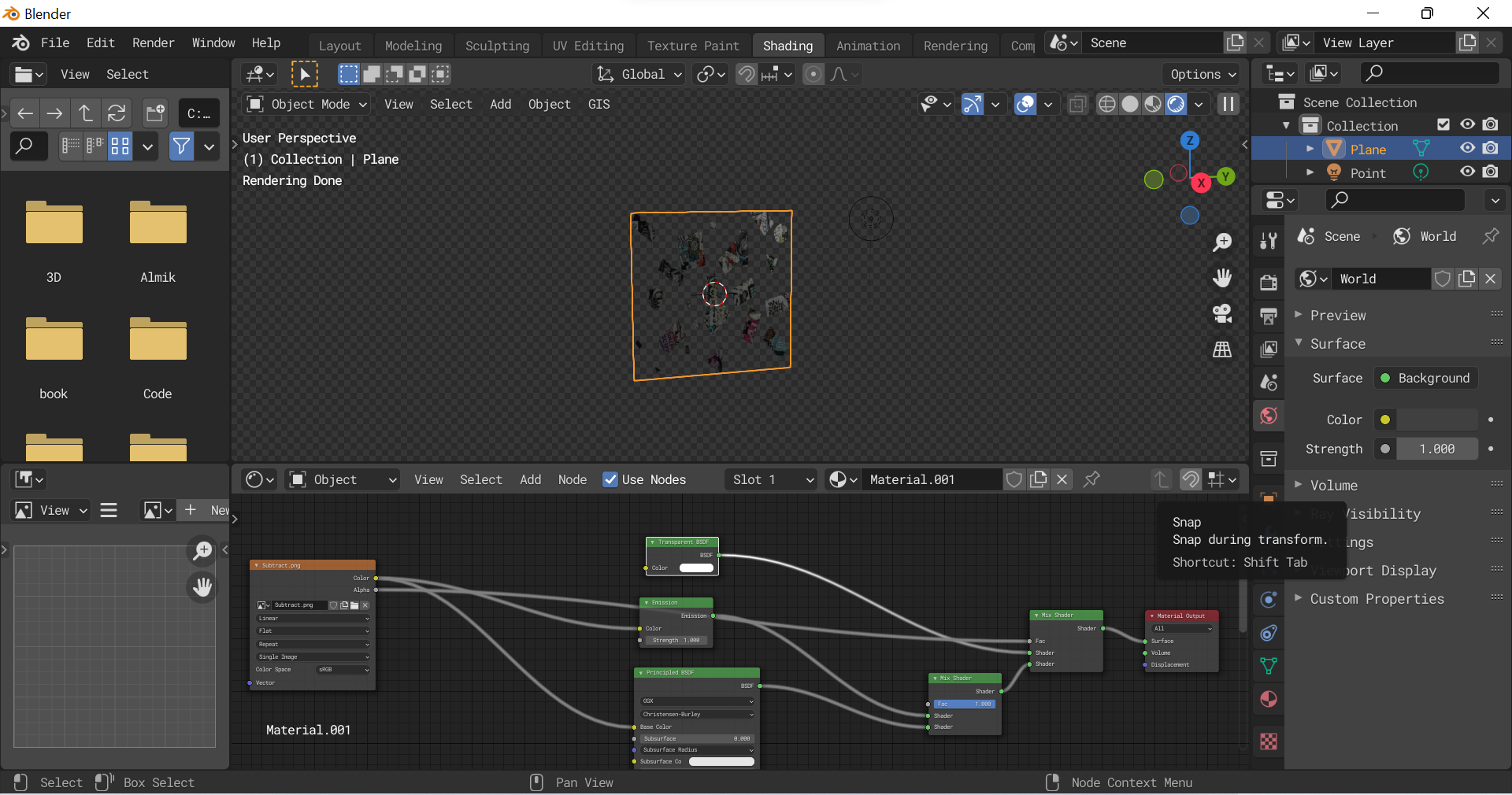
Task: Open the Global transform orientation dropdown
Action: 639,74
